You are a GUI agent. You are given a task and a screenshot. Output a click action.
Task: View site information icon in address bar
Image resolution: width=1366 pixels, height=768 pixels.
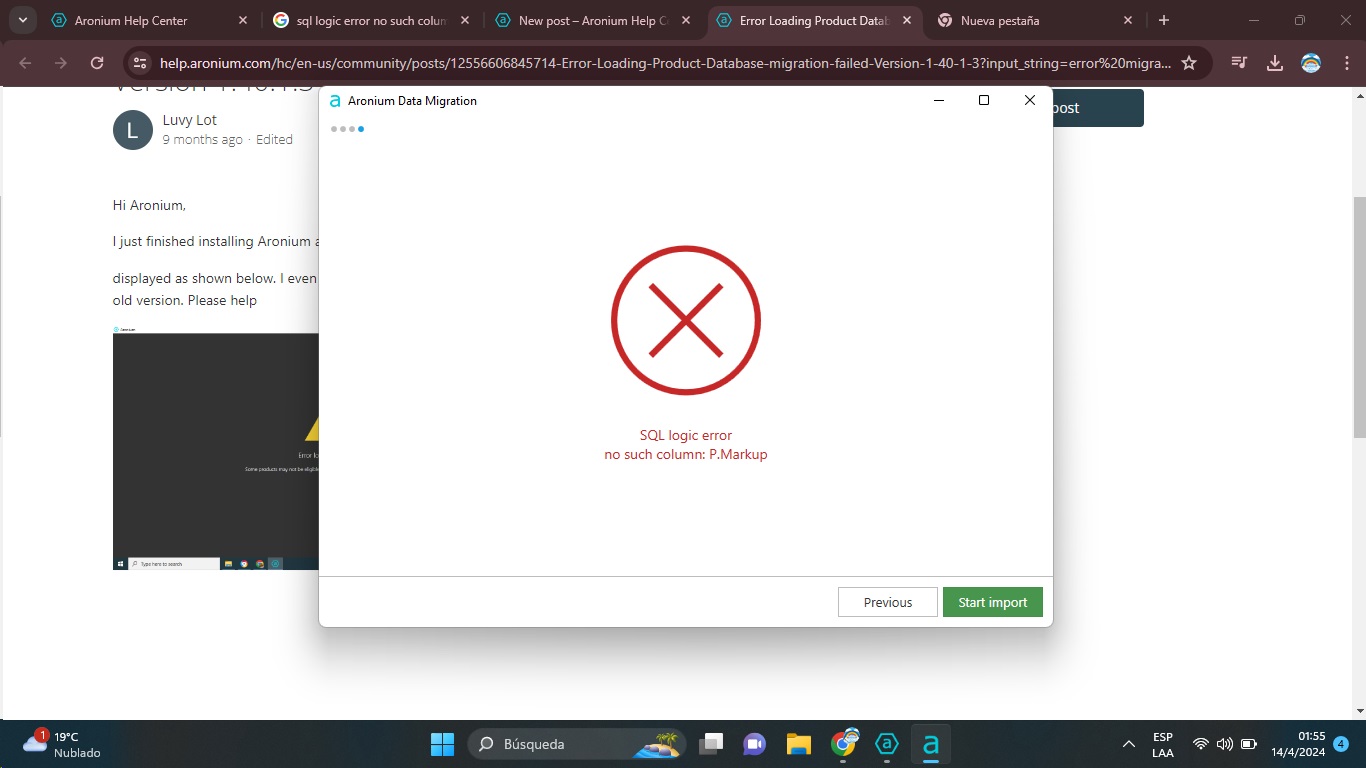[x=141, y=63]
